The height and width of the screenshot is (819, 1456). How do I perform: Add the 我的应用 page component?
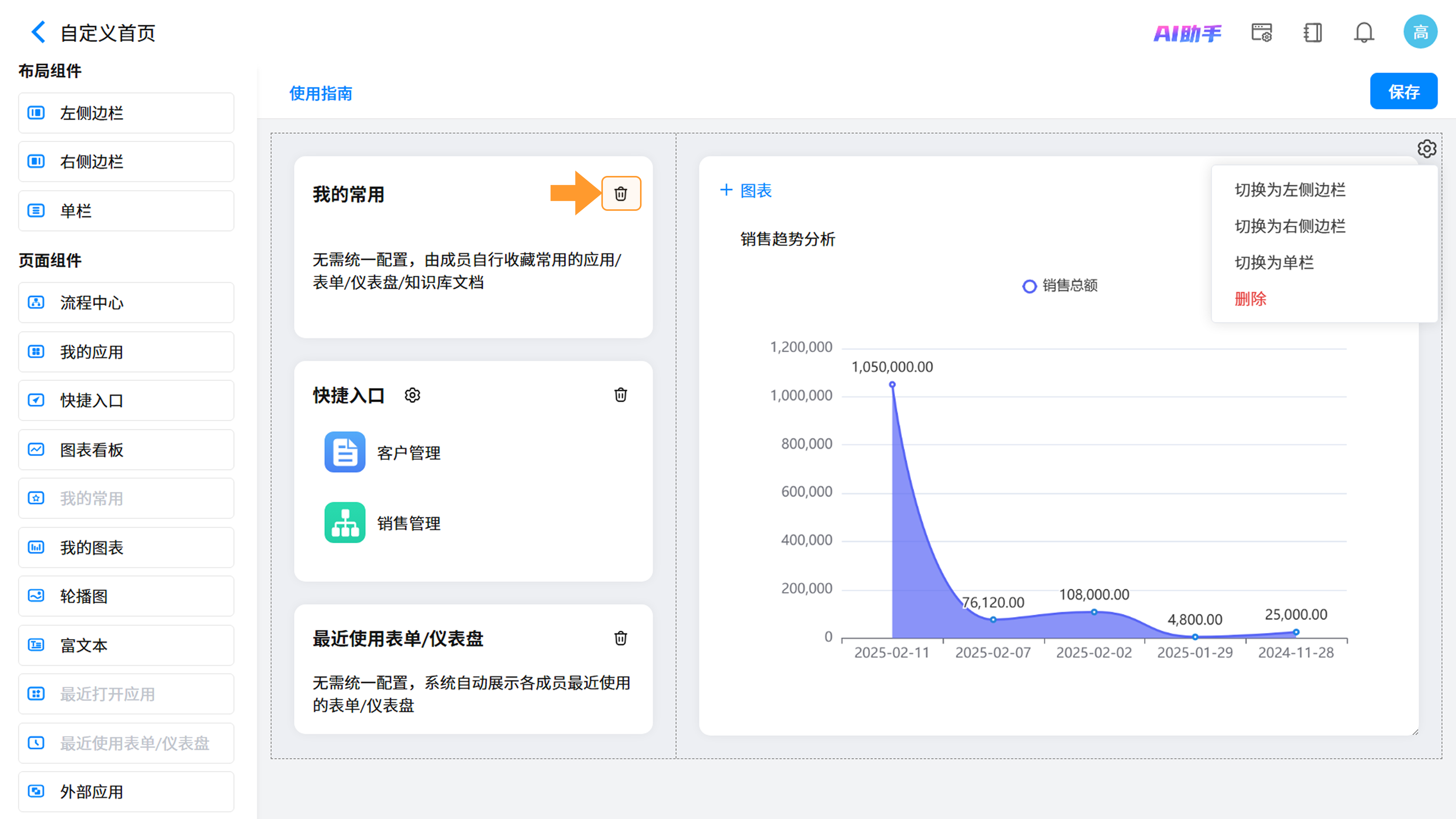pos(126,351)
